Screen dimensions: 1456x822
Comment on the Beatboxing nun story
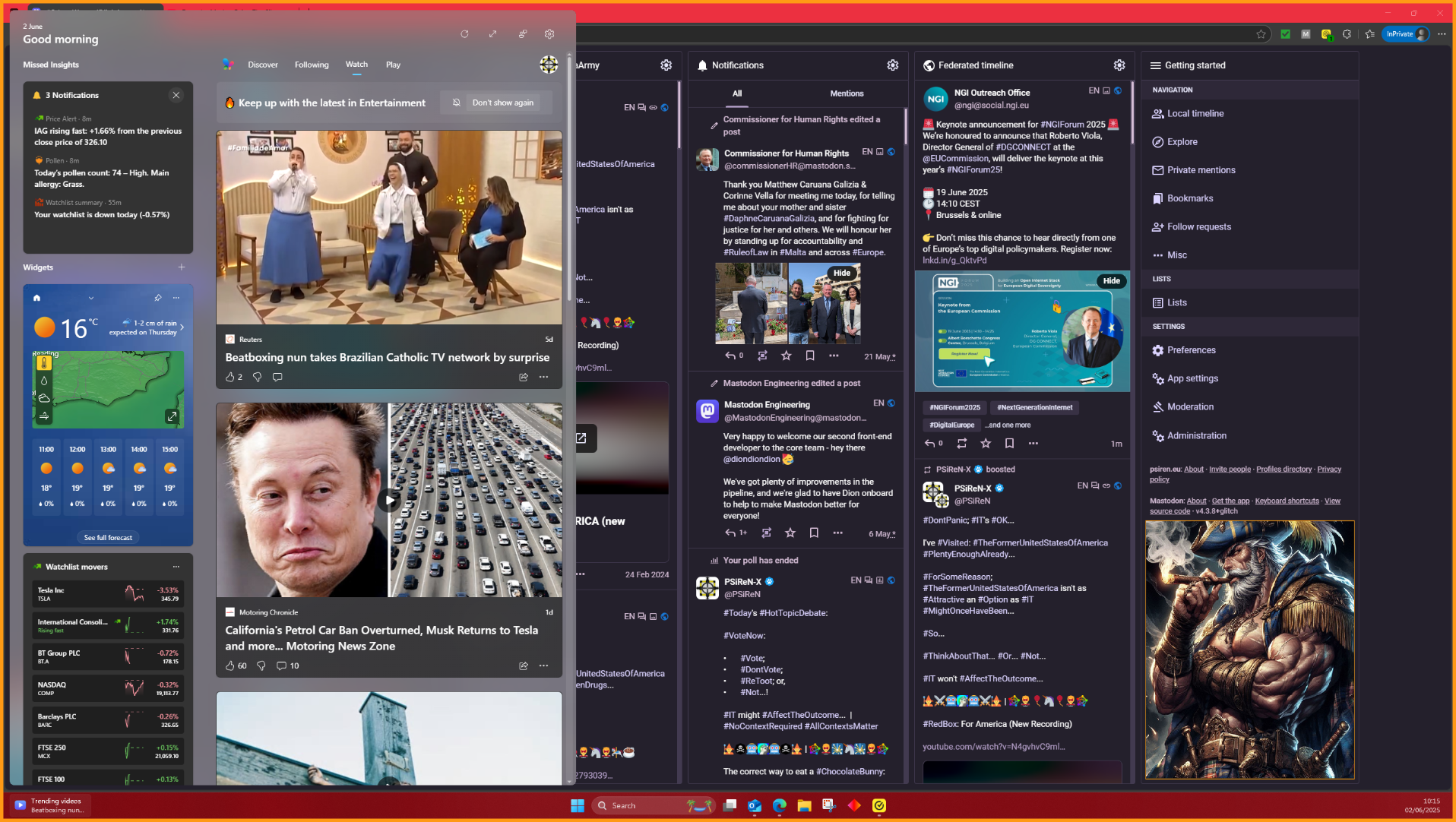point(277,377)
